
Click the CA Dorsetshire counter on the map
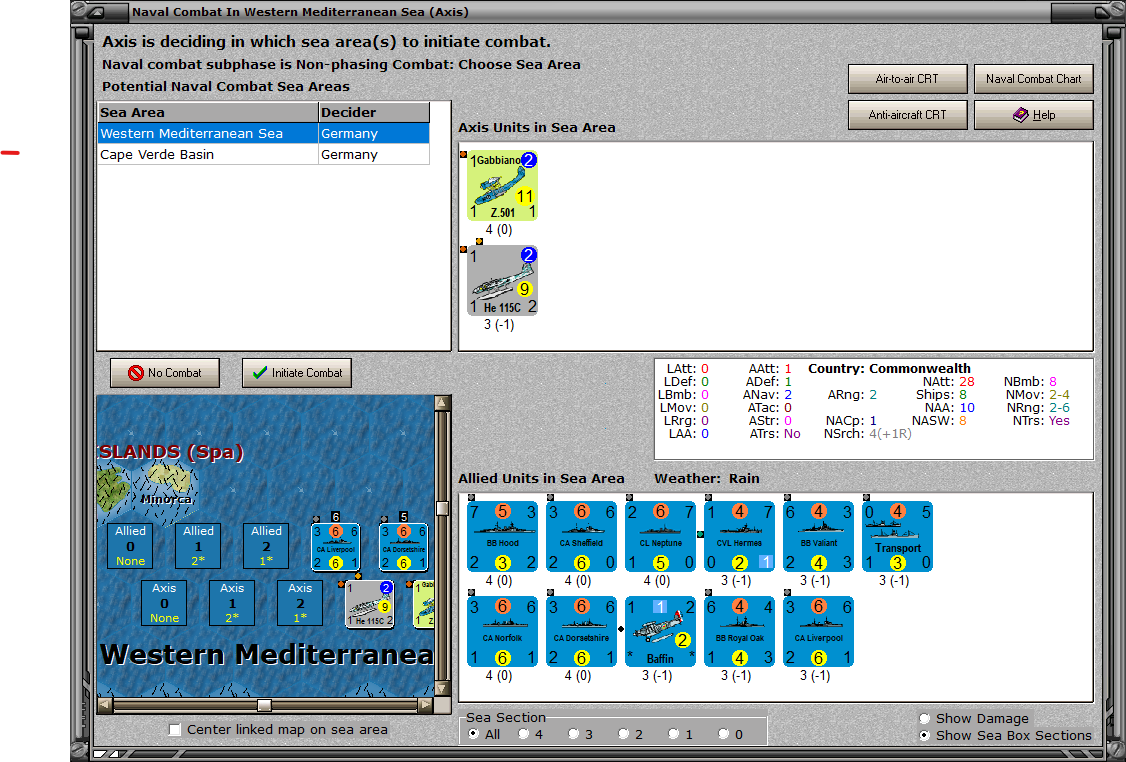point(404,547)
